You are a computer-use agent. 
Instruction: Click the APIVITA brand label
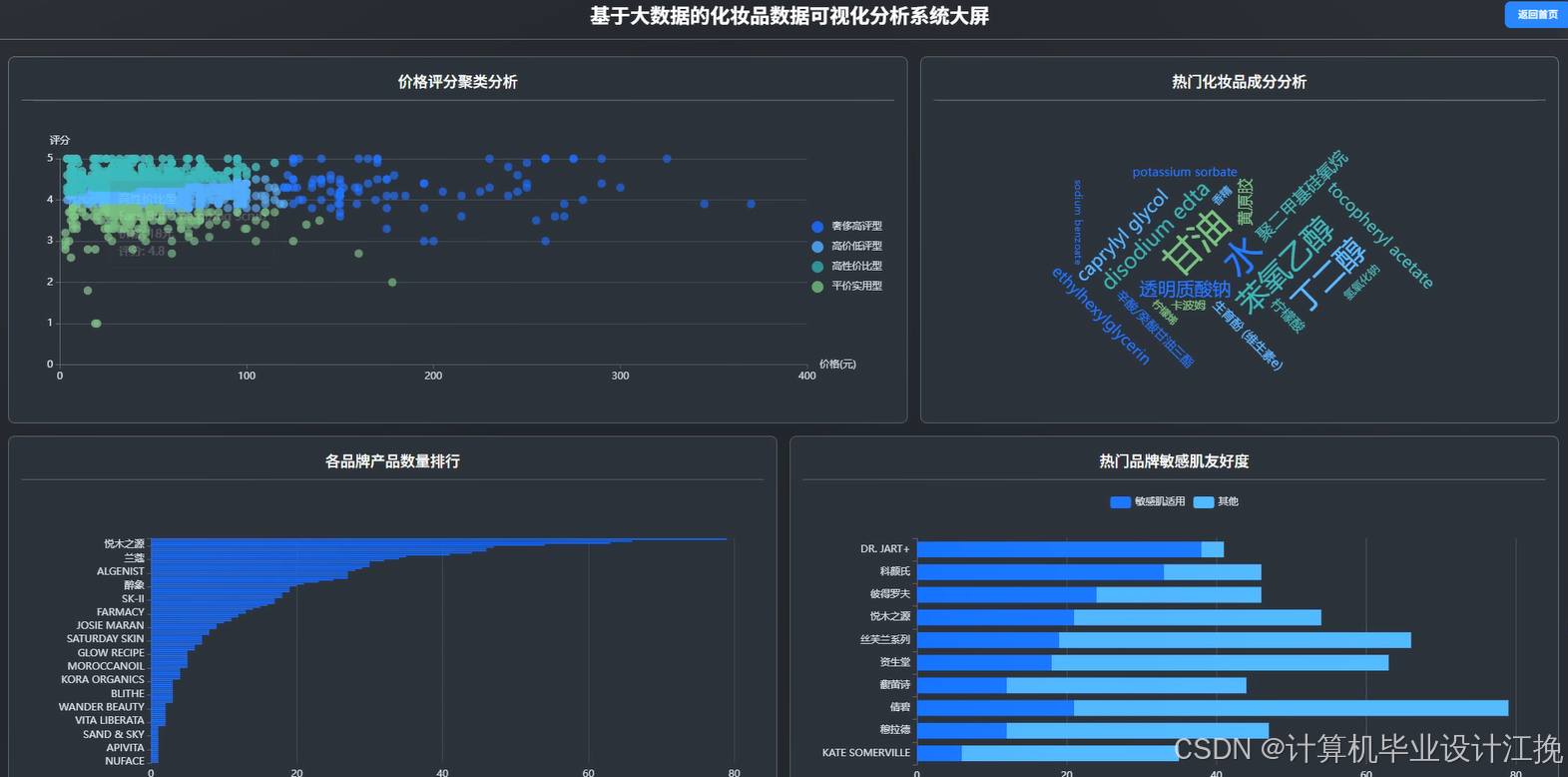(126, 748)
